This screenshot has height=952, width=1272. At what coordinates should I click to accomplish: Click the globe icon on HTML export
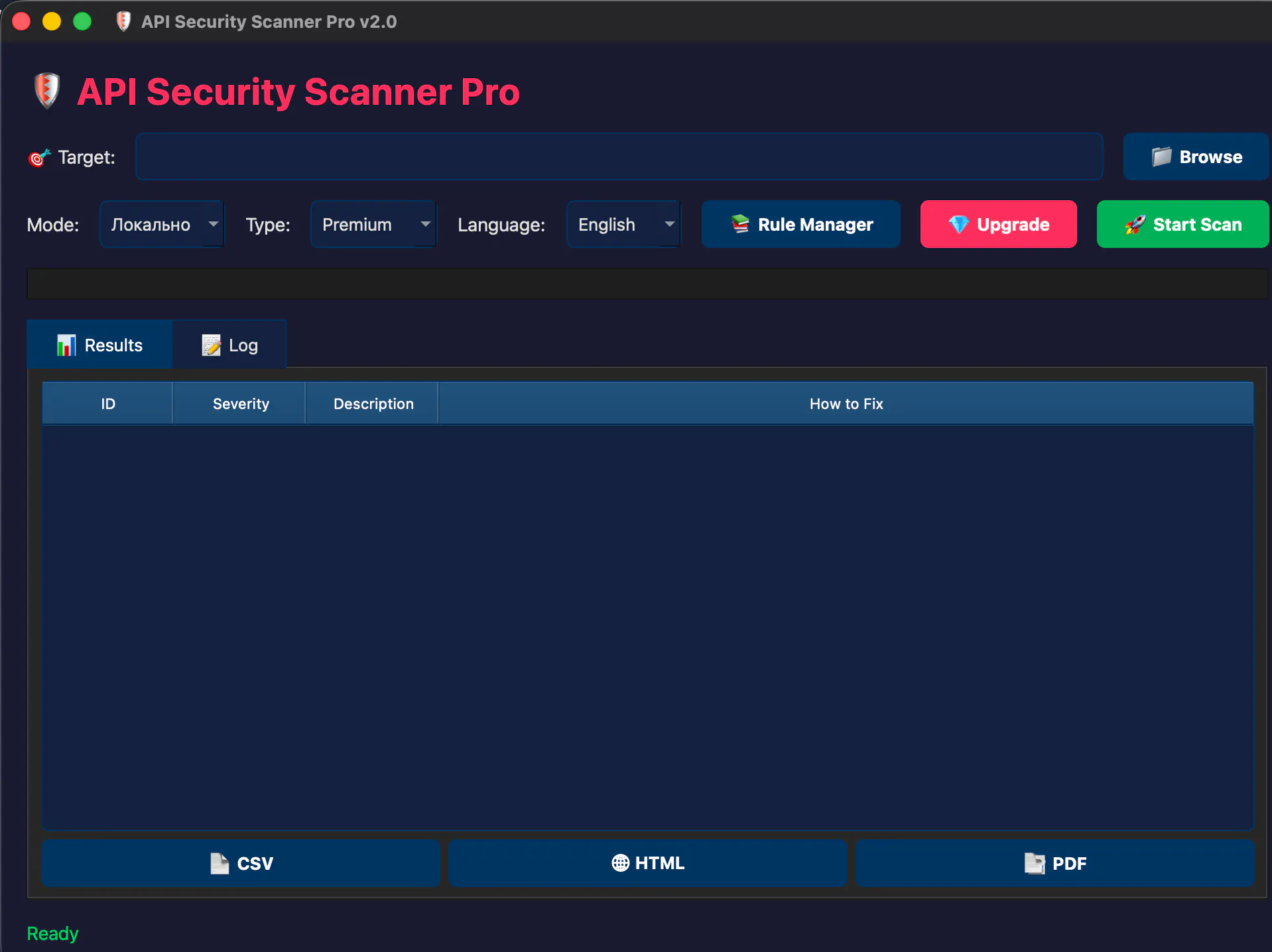tap(620, 863)
